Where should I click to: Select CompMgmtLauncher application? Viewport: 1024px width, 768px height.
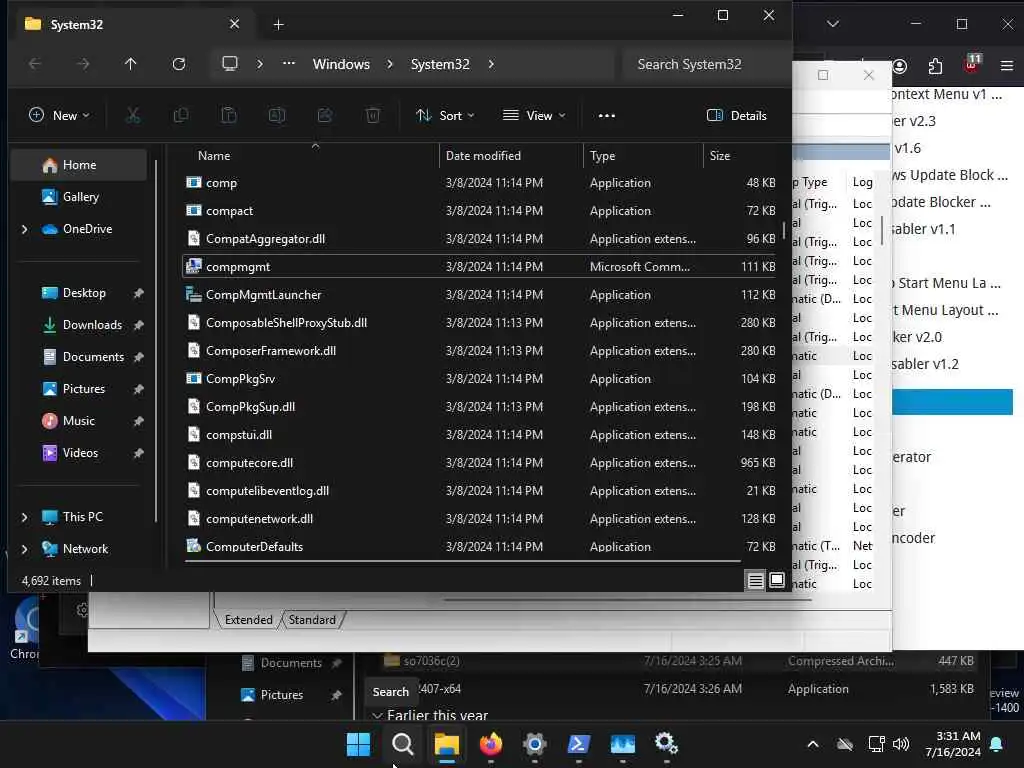pyautogui.click(x=480, y=295)
